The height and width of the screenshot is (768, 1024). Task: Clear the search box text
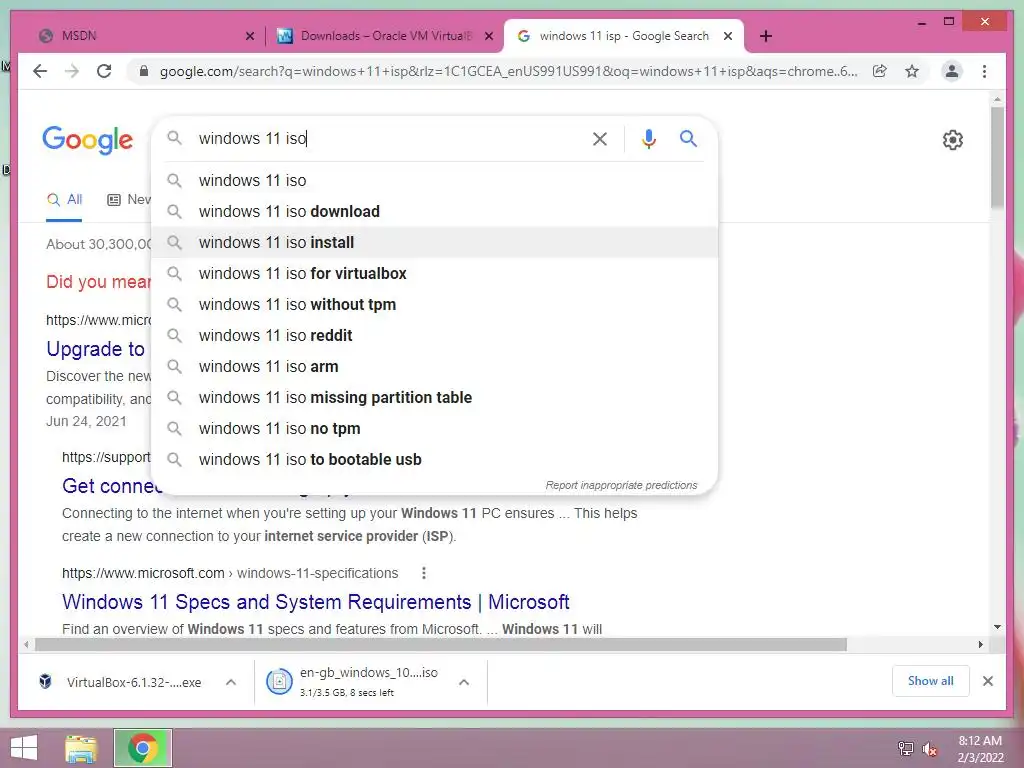(600, 138)
